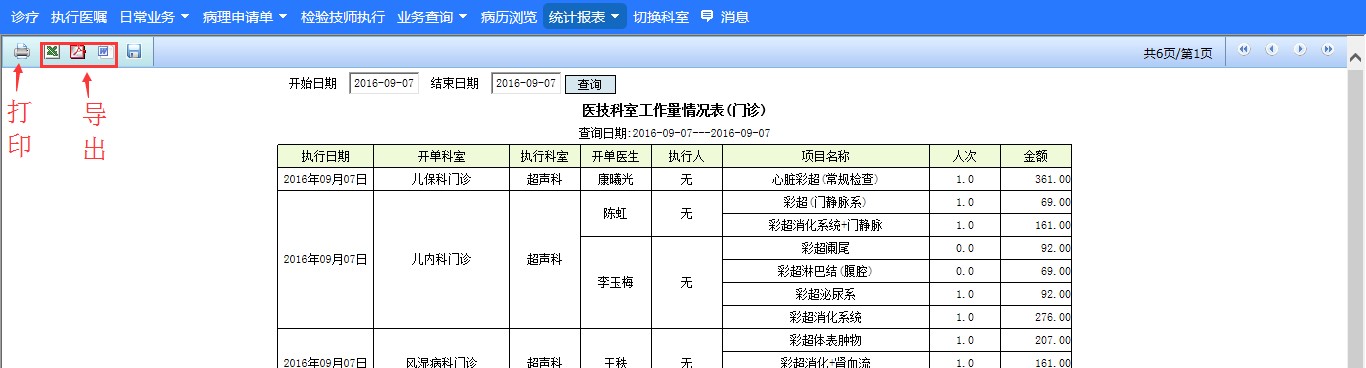Select the 彩超消化系统+门静脉 item
Screen dimensions: 1366x368
825,225
